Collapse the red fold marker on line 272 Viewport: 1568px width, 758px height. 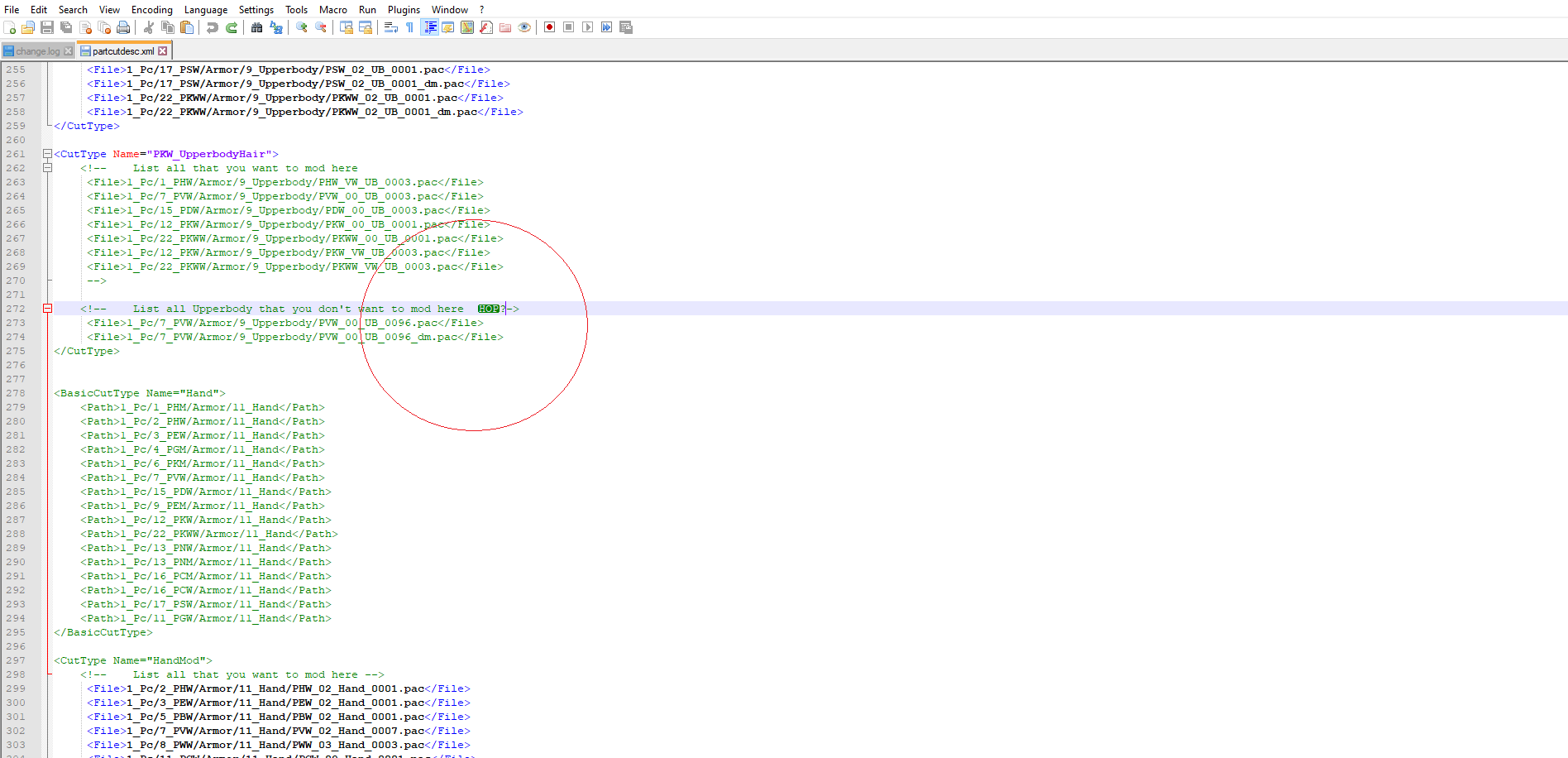48,309
